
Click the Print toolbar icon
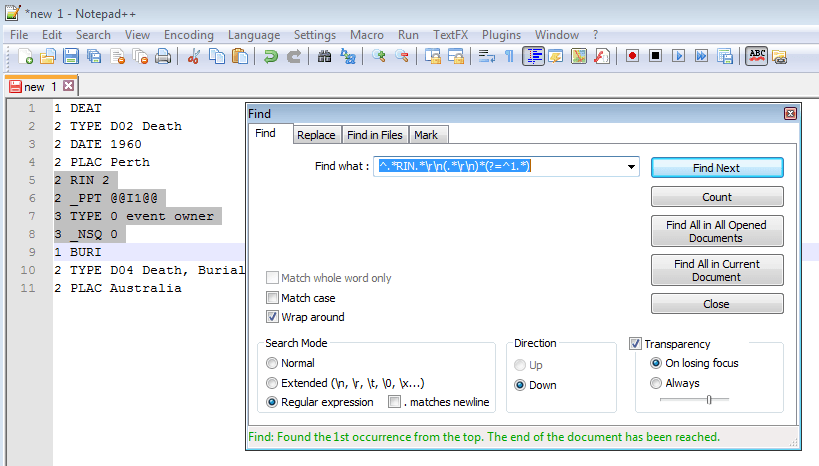(x=163, y=57)
